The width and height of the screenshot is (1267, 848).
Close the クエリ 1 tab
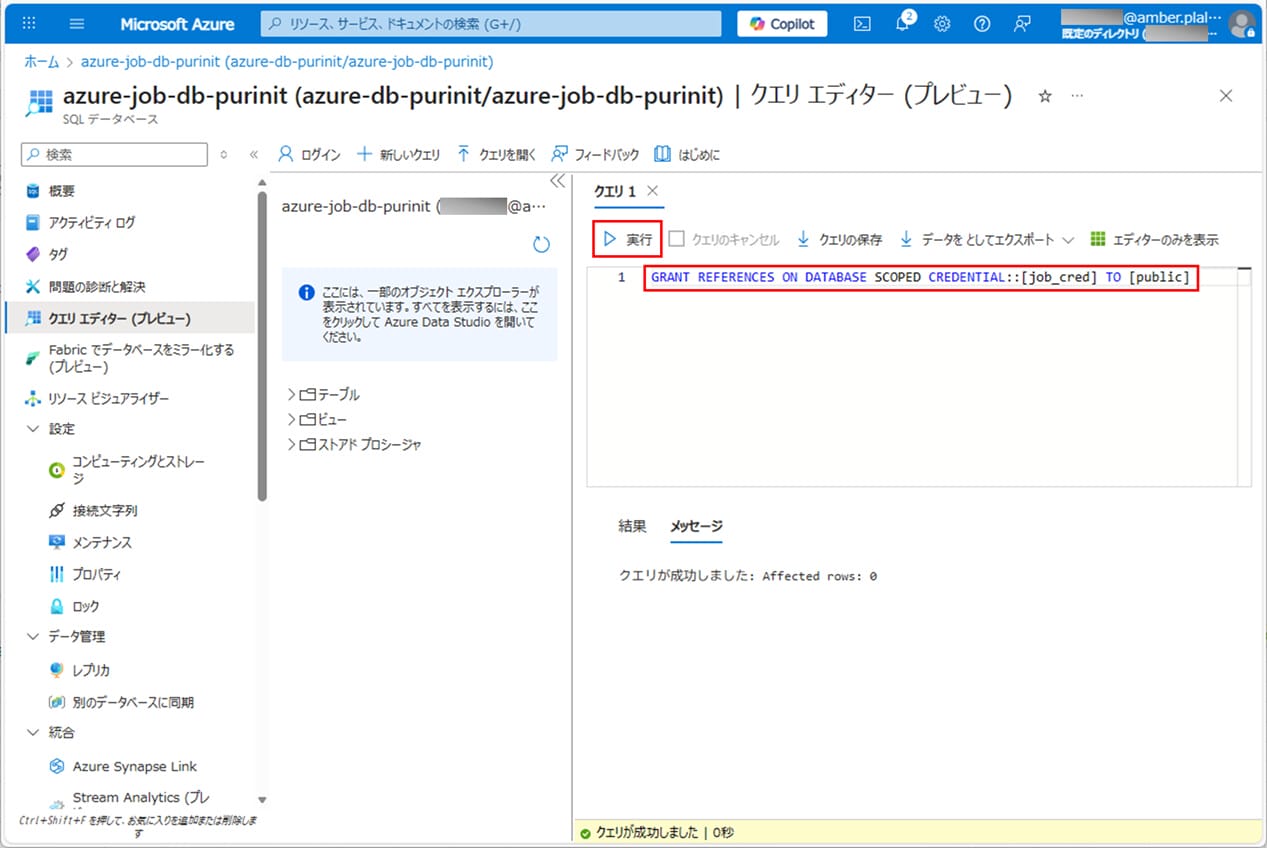click(653, 191)
